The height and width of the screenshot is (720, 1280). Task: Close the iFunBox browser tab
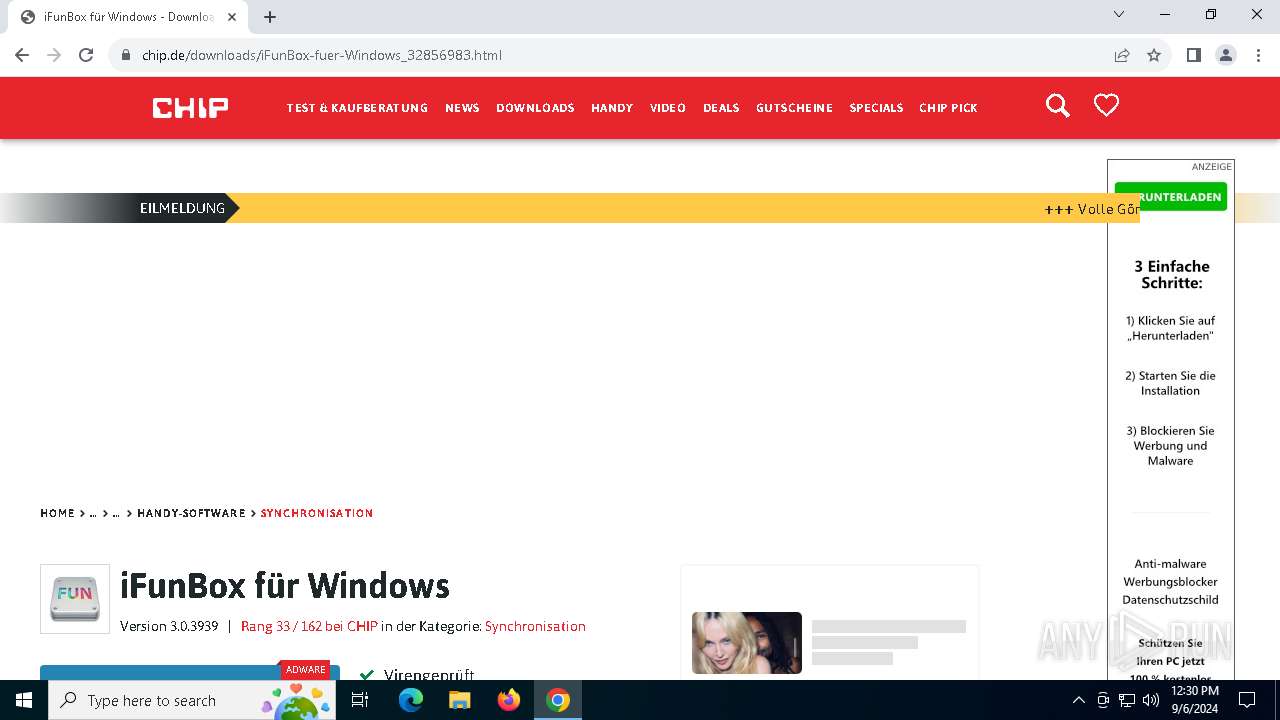232,17
